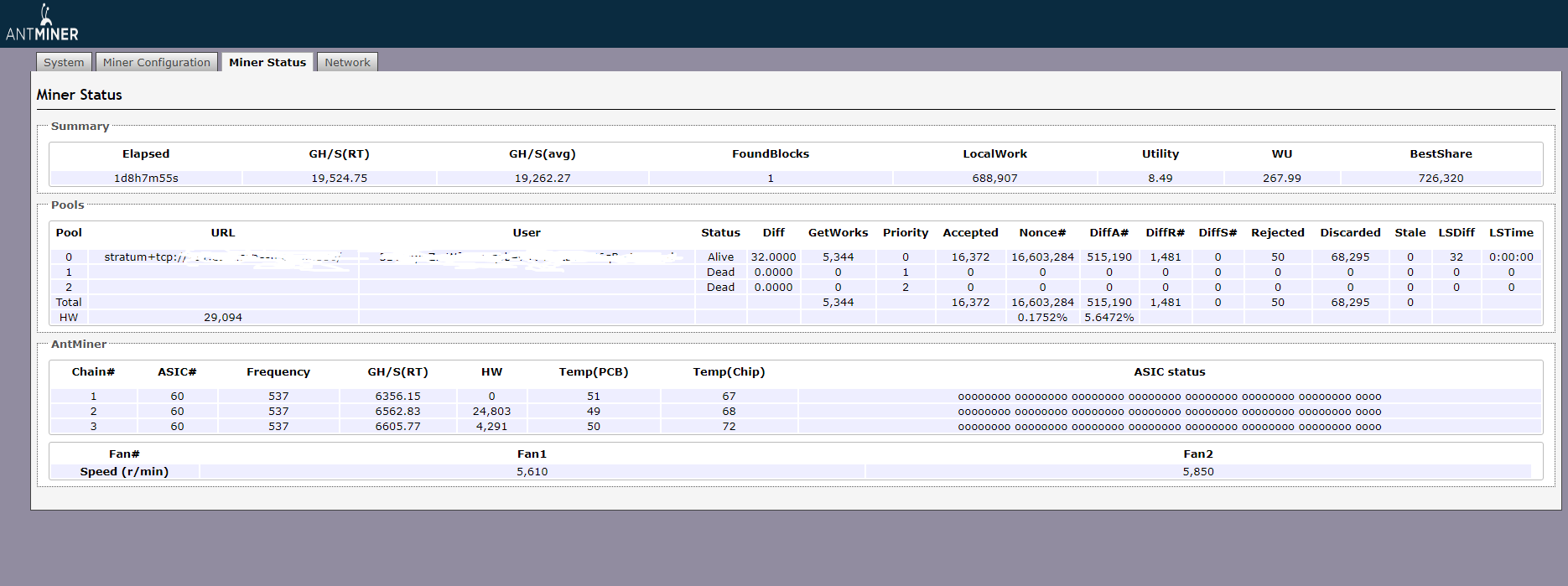Click the Frequency column header
1568x586 pixels.
[x=278, y=371]
